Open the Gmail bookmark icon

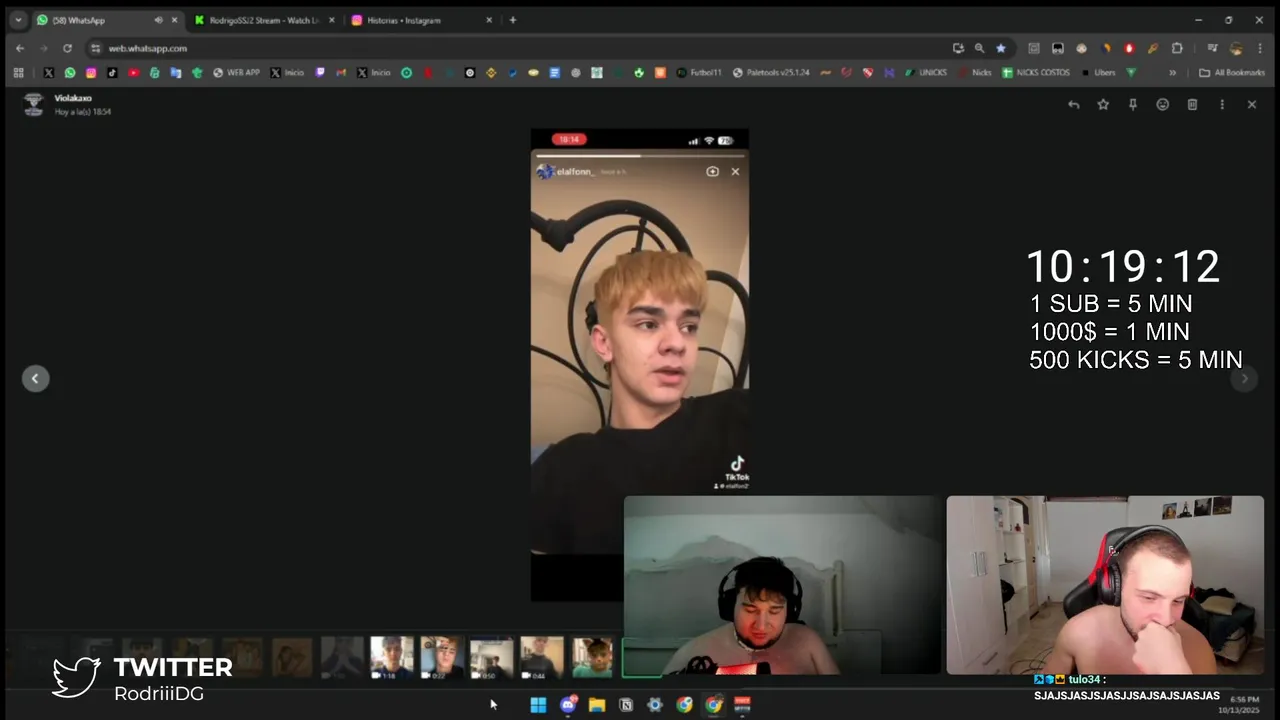pyautogui.click(x=341, y=73)
